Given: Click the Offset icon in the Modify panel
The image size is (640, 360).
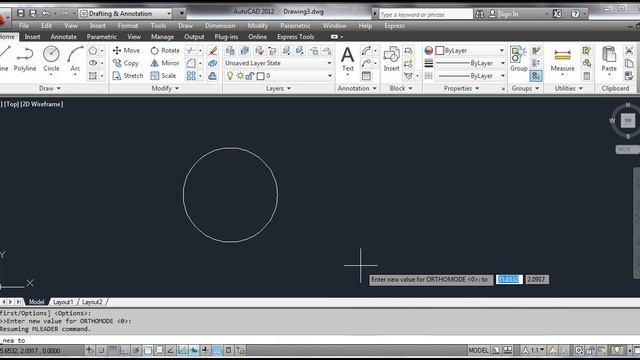Looking at the screenshot, I should [x=213, y=76].
